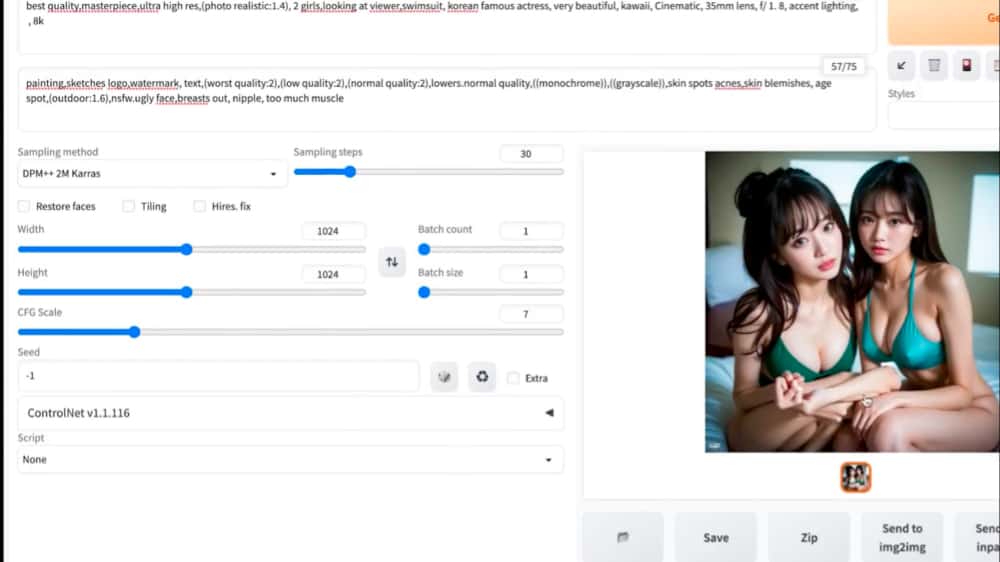The image size is (1000, 562).
Task: Click the trash icon to clear the prompt
Action: [x=934, y=66]
